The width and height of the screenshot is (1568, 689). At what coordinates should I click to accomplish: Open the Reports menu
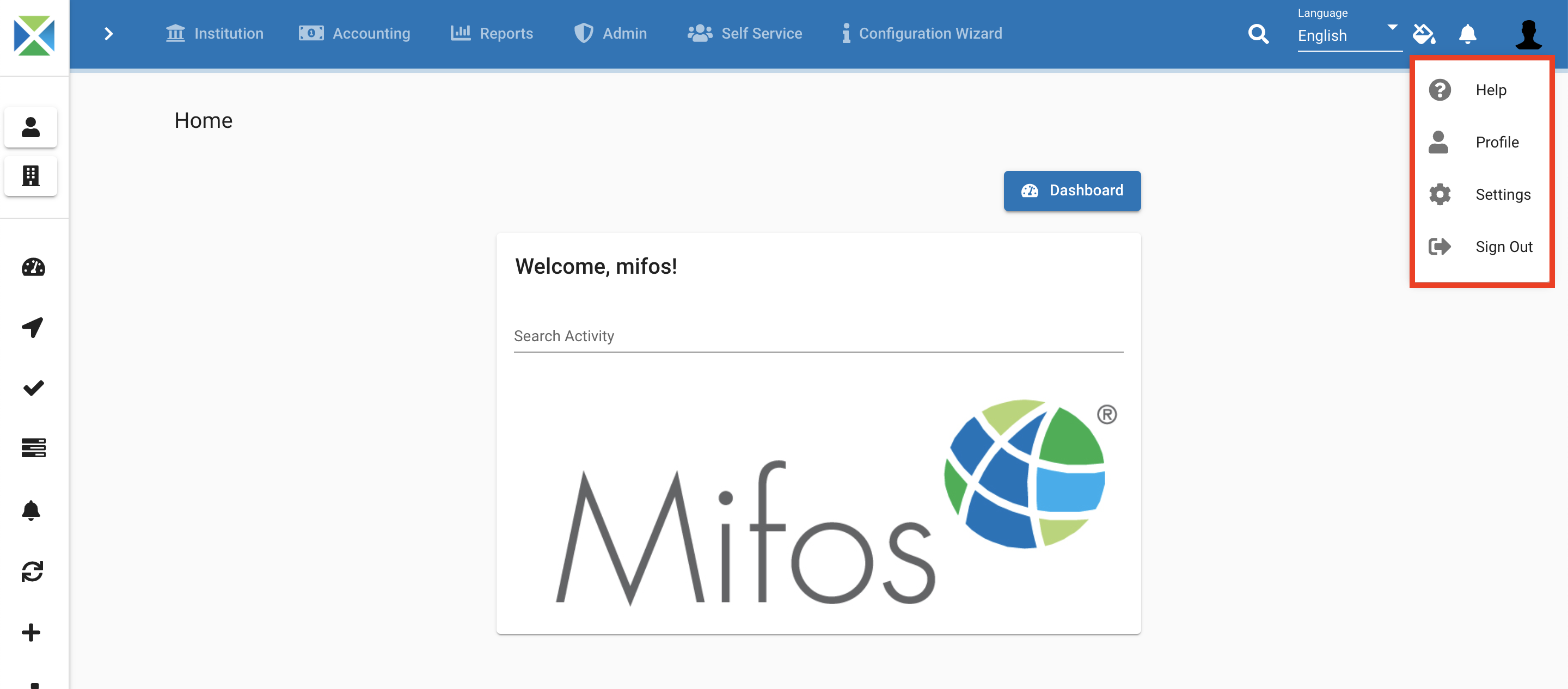point(491,34)
